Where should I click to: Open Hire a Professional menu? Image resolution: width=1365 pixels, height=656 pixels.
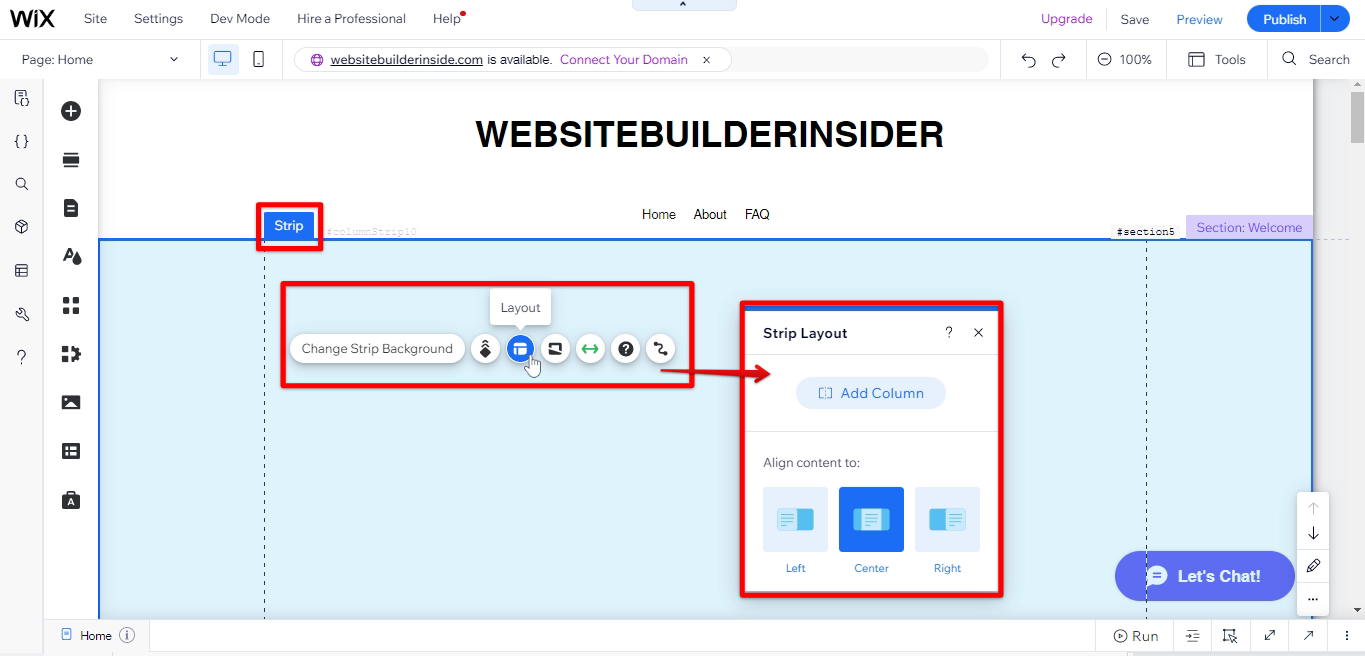(351, 19)
